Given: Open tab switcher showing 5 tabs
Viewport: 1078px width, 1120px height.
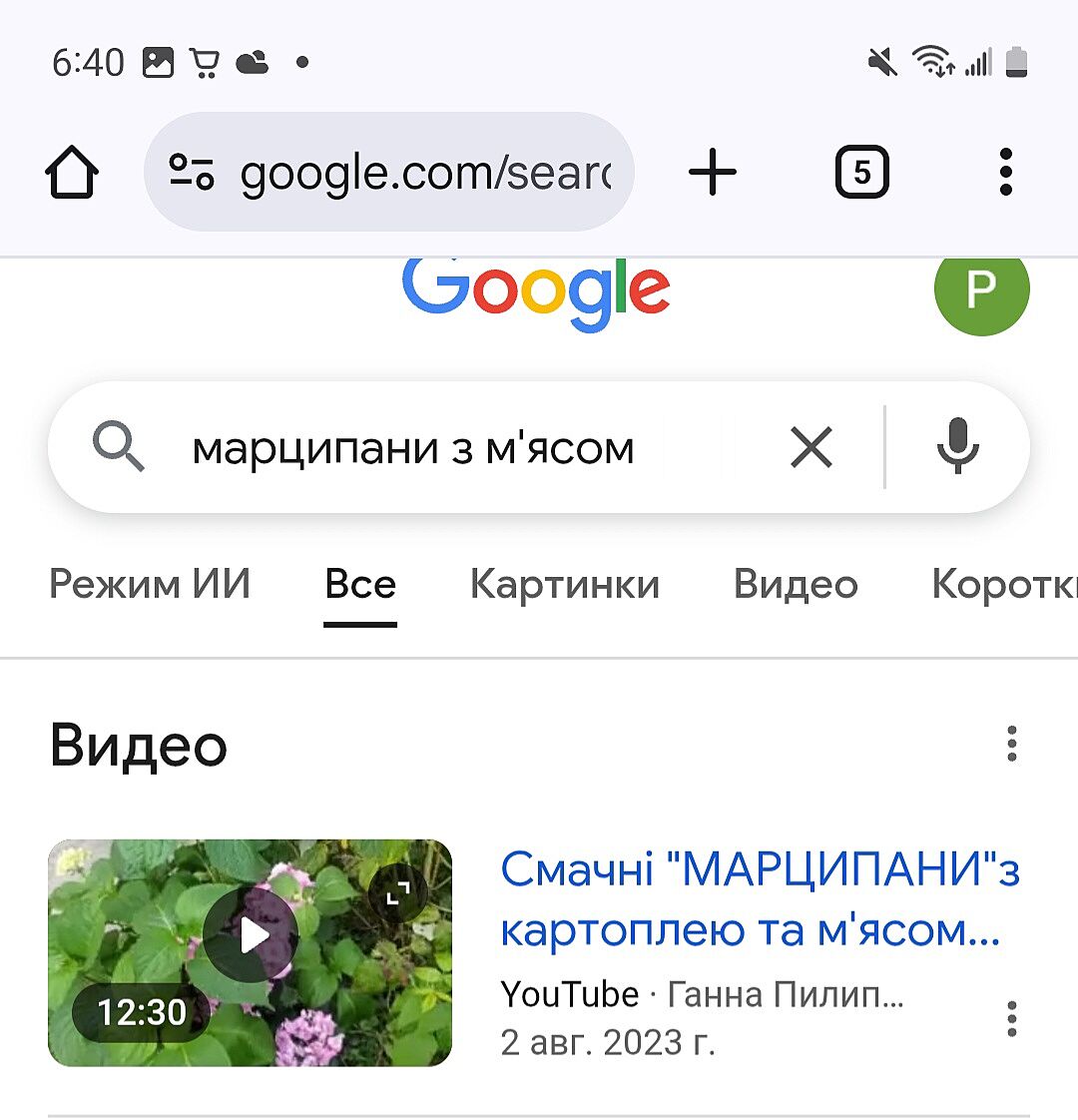Looking at the screenshot, I should pyautogui.click(x=861, y=172).
